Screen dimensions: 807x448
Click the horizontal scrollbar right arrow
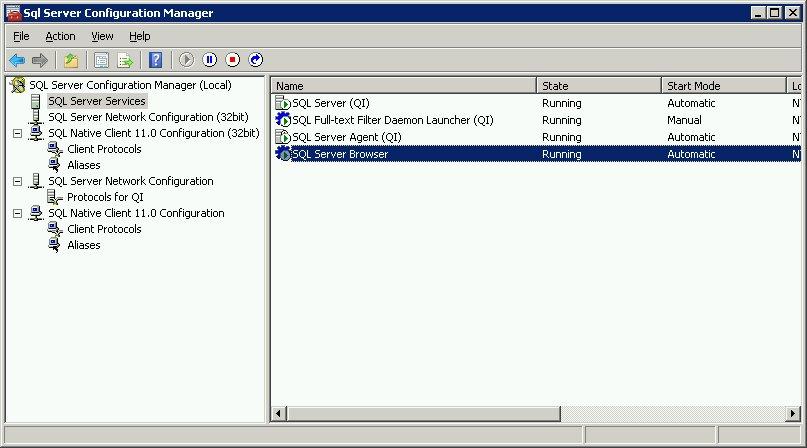792,413
